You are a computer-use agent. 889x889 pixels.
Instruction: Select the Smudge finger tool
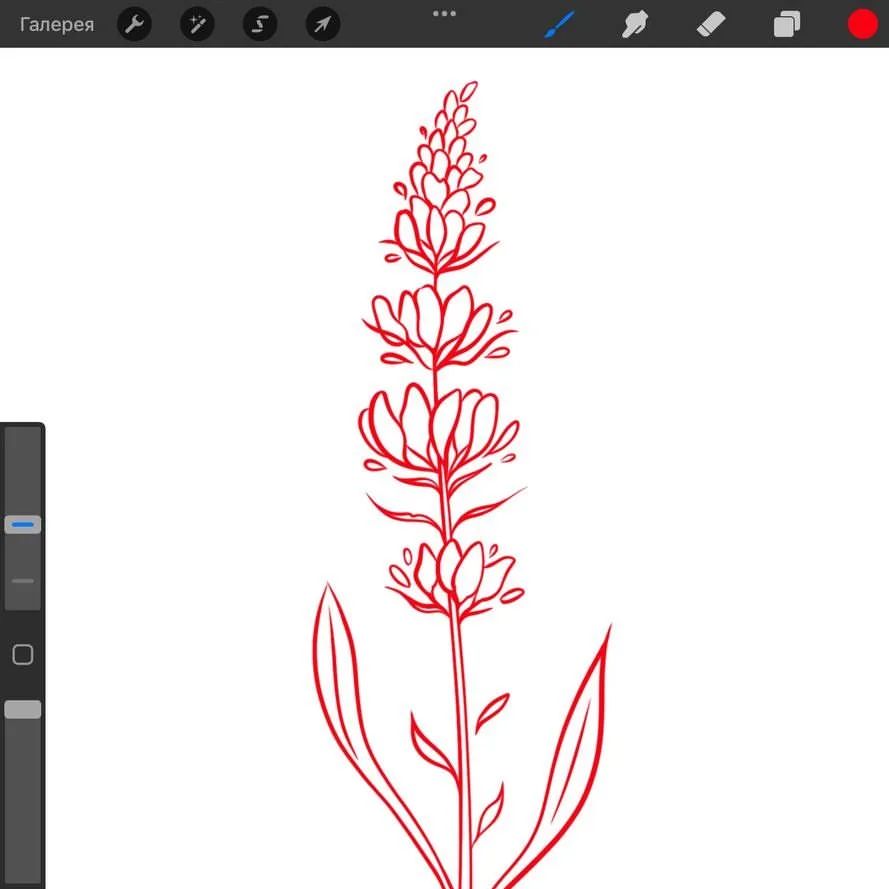(x=635, y=24)
